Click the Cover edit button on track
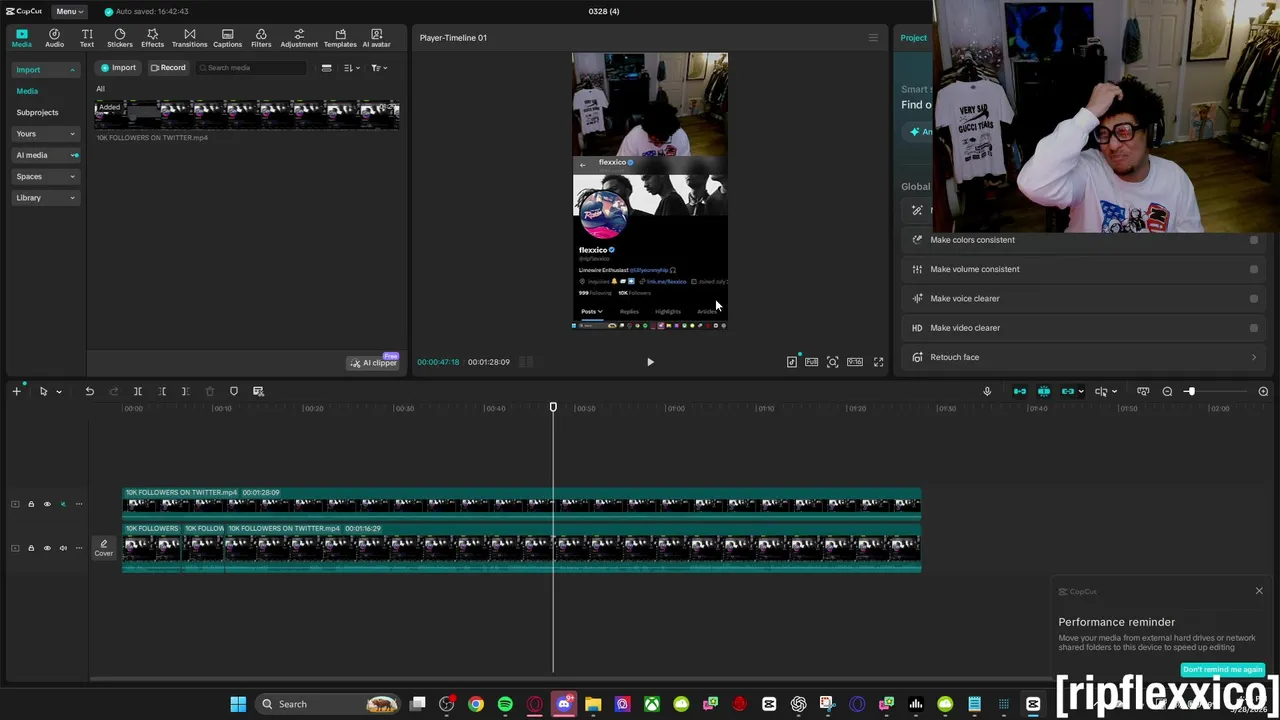This screenshot has width=1280, height=720. [104, 548]
